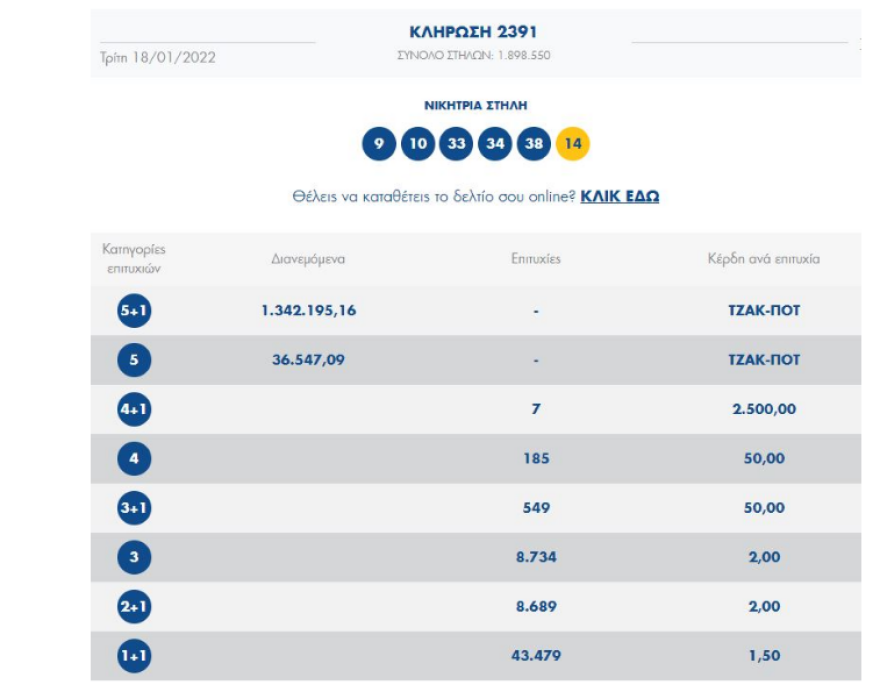Viewport: 880px width, 699px height.
Task: Click the Κέρδη ανά επιτυχία column header
Action: (x=763, y=259)
